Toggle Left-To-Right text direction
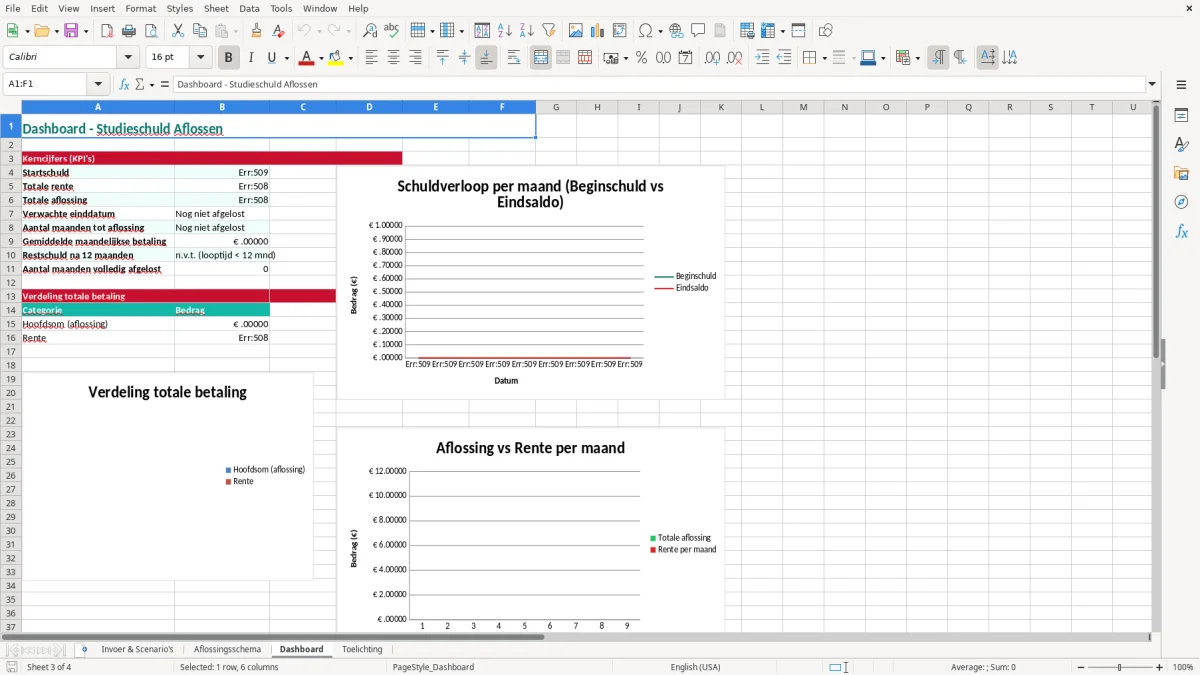Screen dimensions: 1200x675 pos(937,58)
